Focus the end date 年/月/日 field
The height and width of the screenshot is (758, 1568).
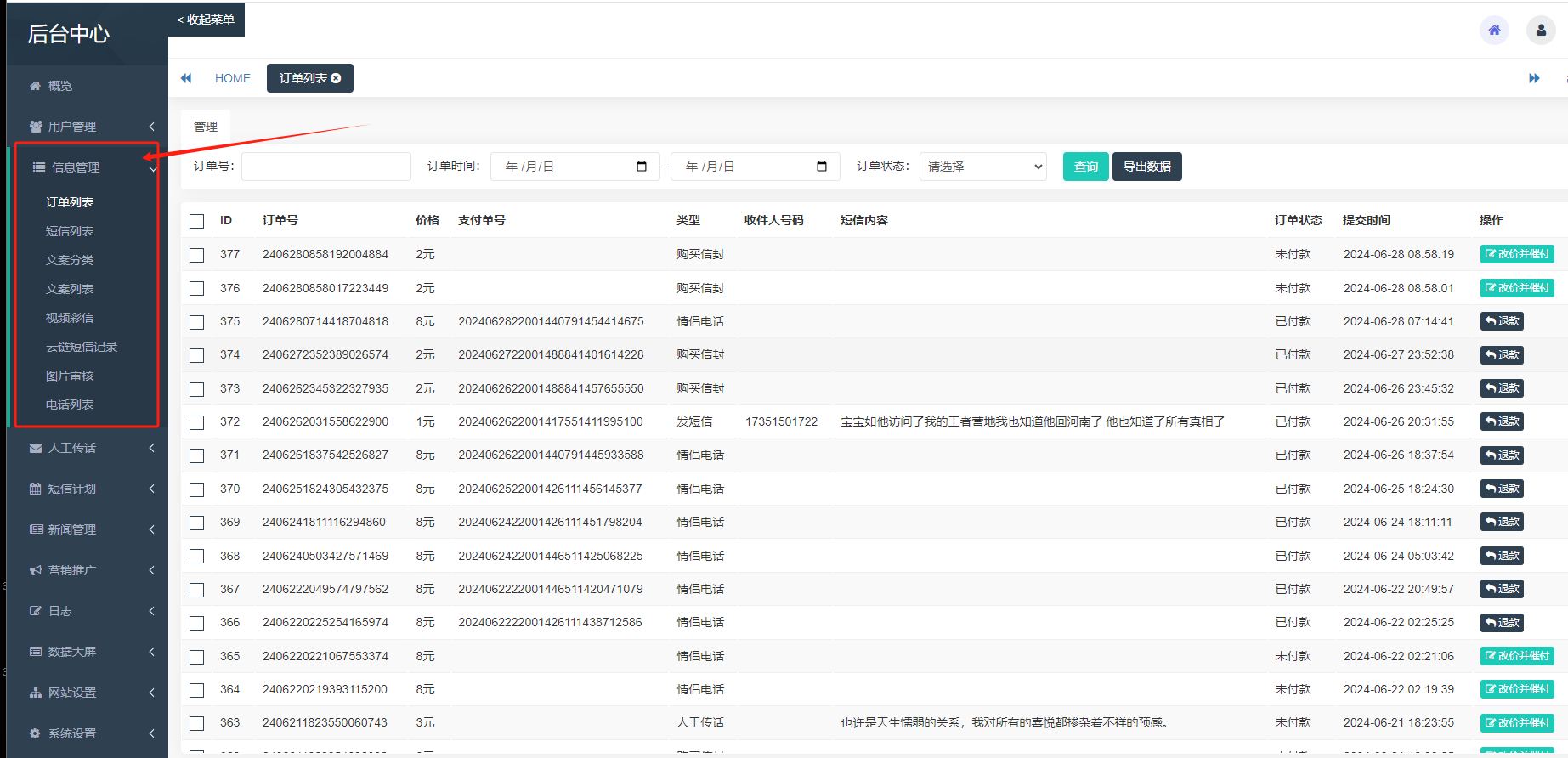[x=756, y=167]
